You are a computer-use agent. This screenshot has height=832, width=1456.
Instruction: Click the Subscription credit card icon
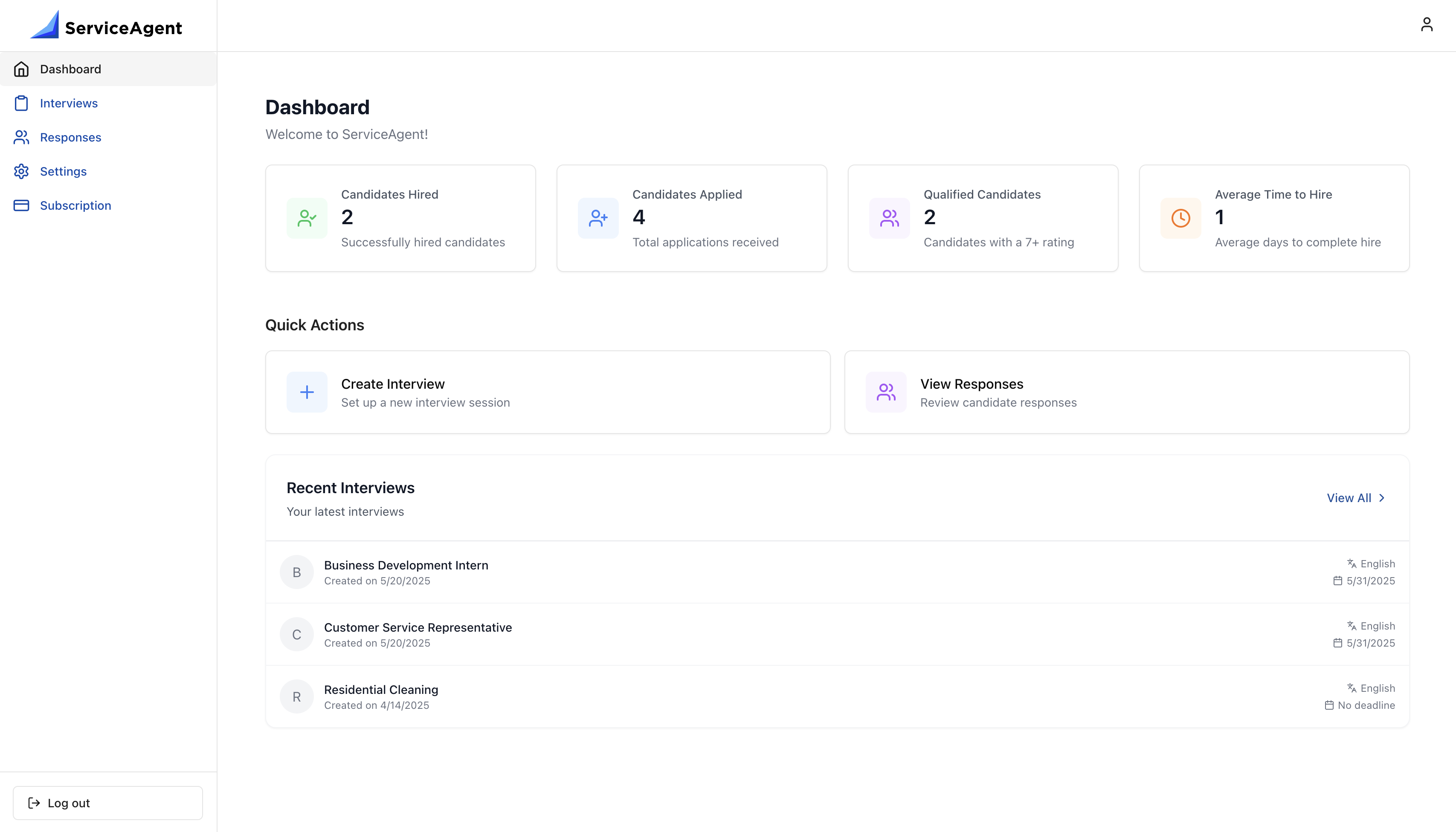pyautogui.click(x=21, y=205)
